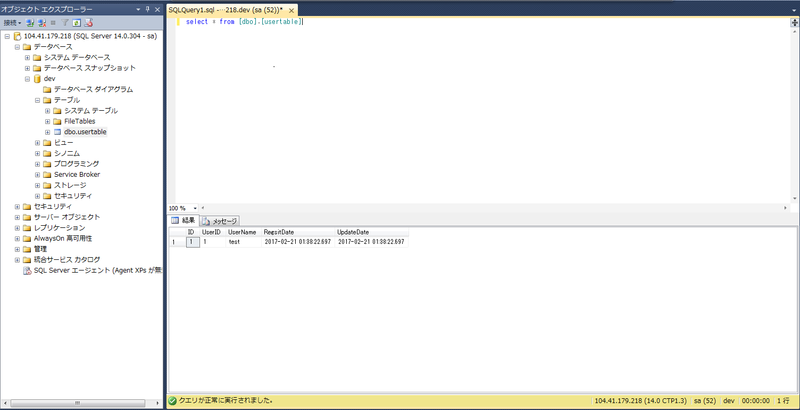Click the Service Broker folder icon

click(x=47, y=174)
